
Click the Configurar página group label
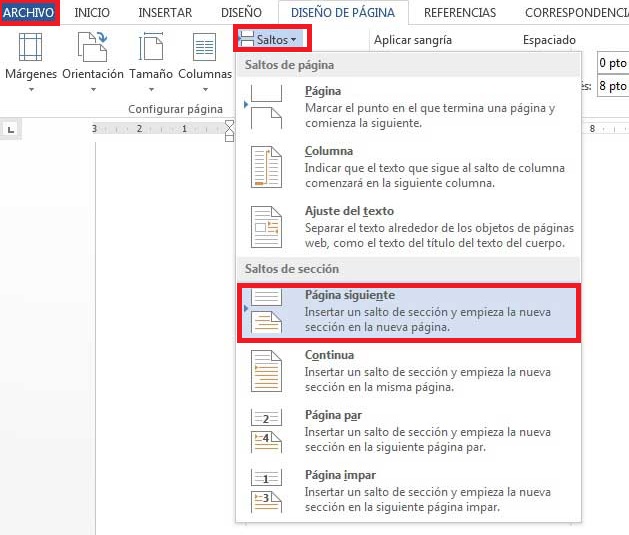(x=175, y=109)
